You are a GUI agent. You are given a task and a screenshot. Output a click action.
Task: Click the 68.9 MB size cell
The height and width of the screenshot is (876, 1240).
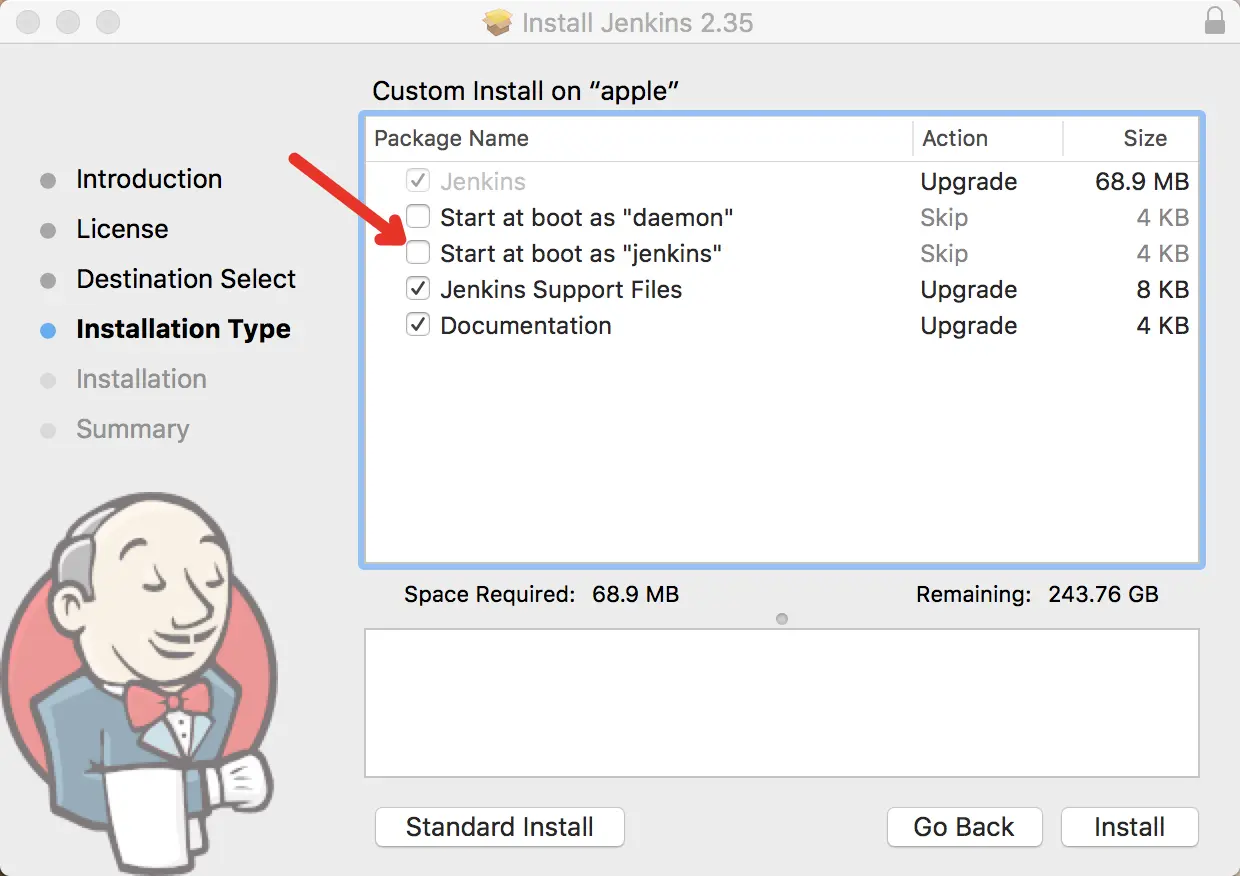[x=1142, y=182]
